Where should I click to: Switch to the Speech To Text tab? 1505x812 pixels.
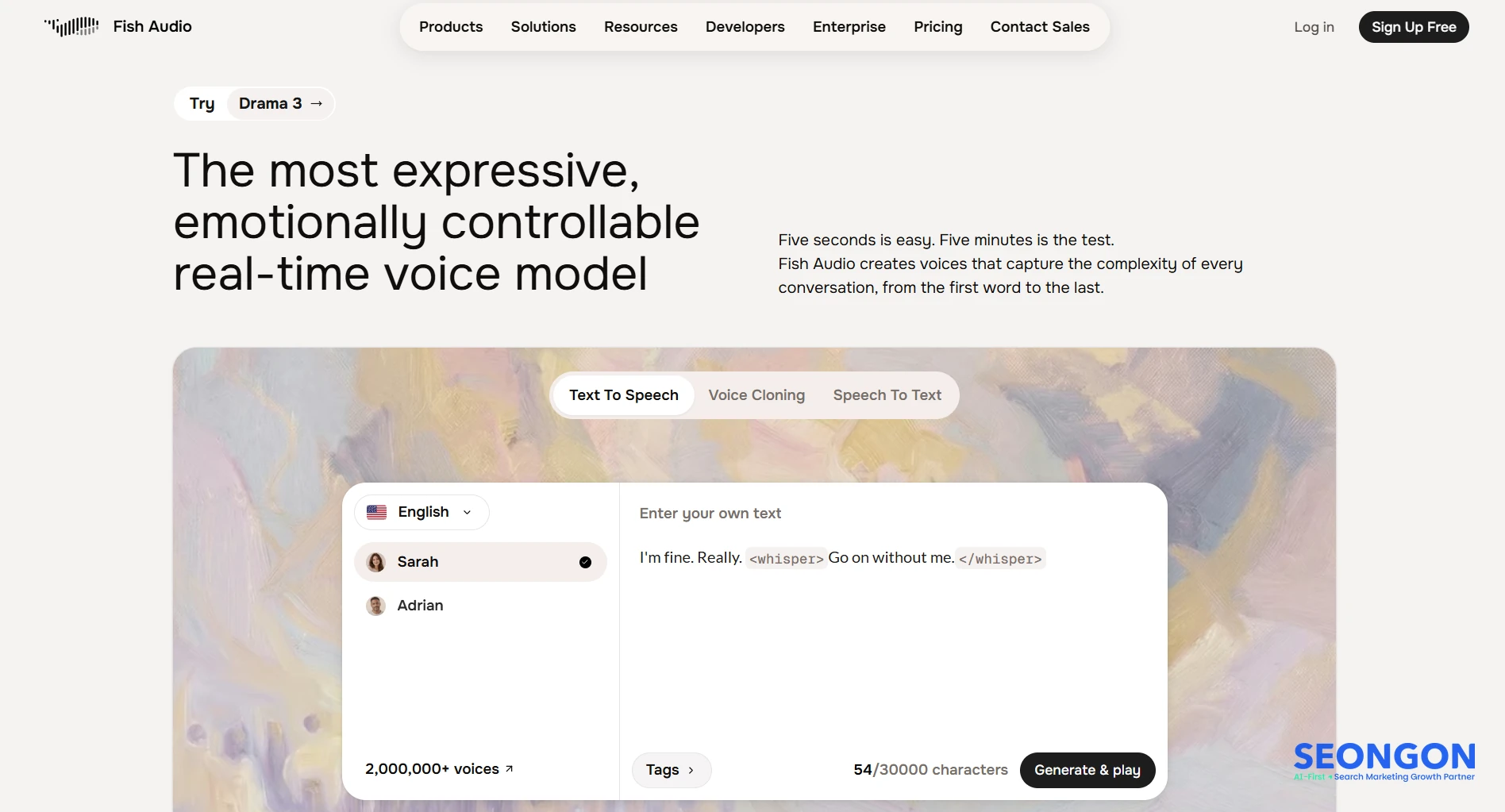tap(887, 395)
